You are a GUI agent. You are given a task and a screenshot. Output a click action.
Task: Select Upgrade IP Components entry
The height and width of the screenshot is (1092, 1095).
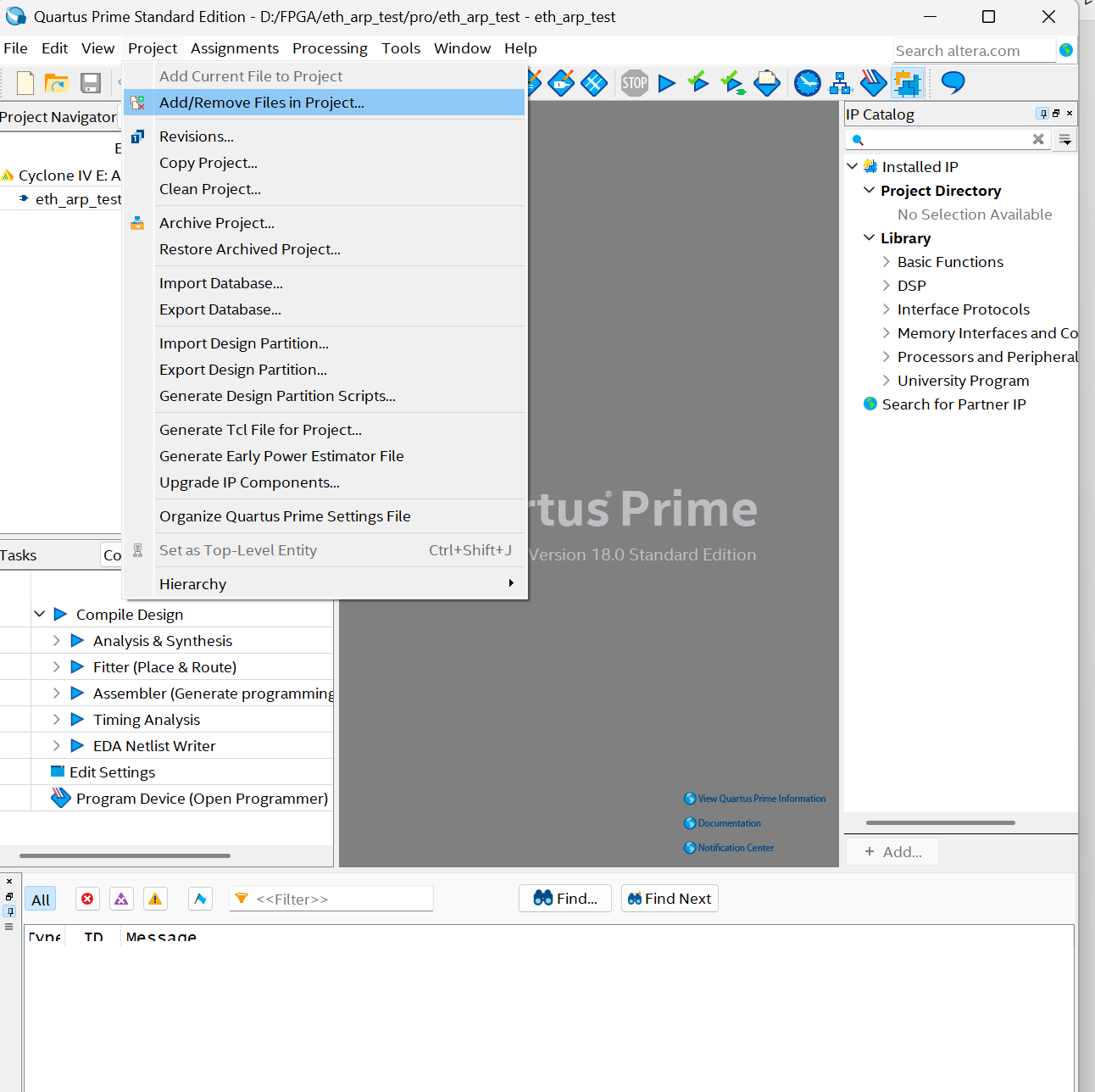point(325,482)
